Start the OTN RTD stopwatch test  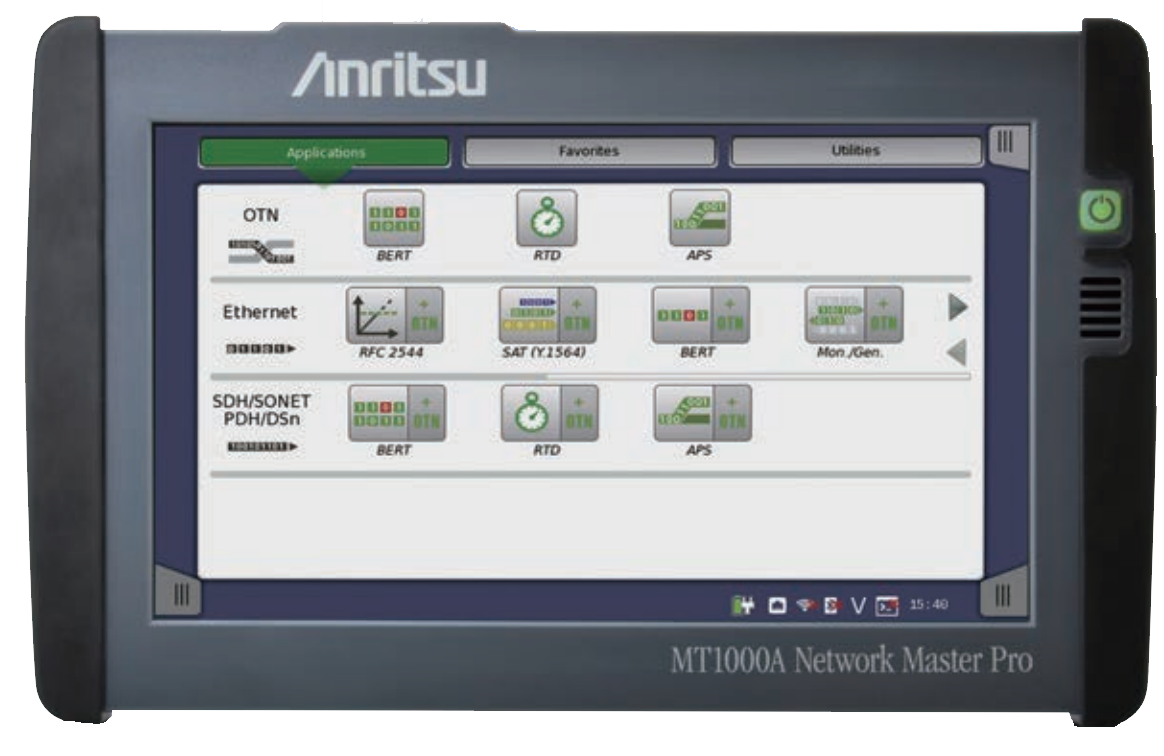[546, 218]
